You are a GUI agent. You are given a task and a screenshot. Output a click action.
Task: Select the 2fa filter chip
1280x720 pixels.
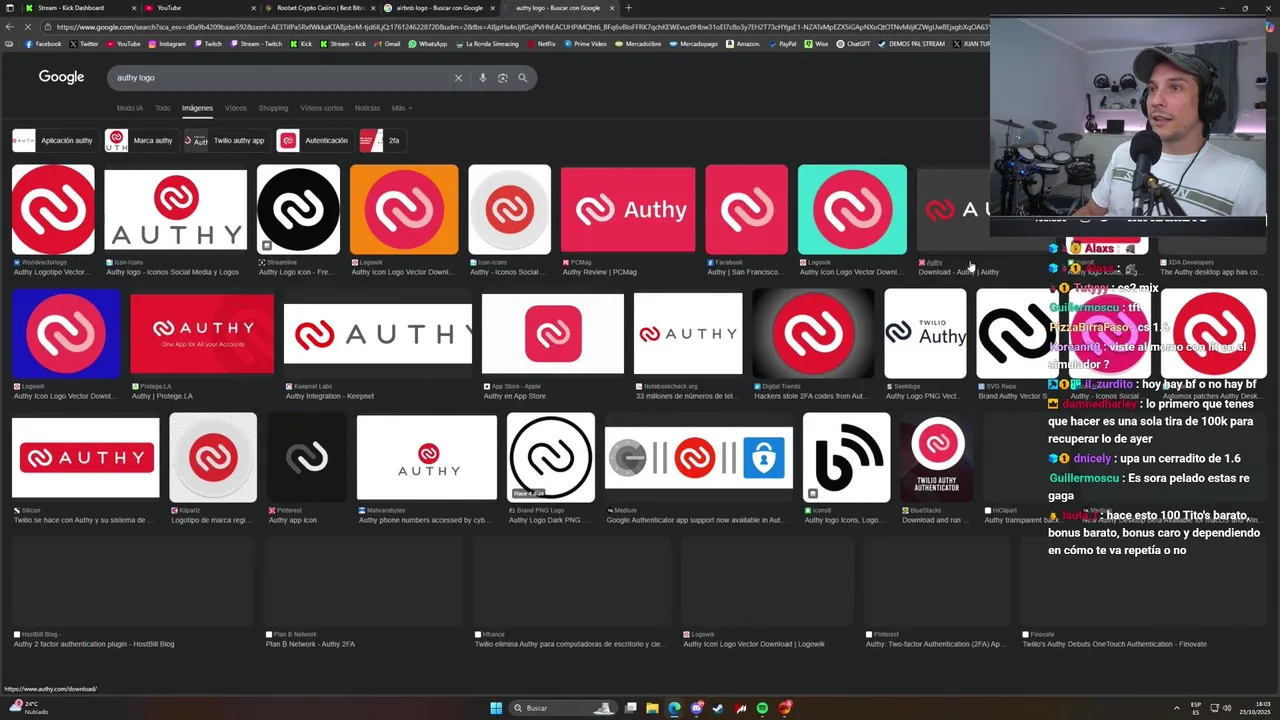coord(381,140)
